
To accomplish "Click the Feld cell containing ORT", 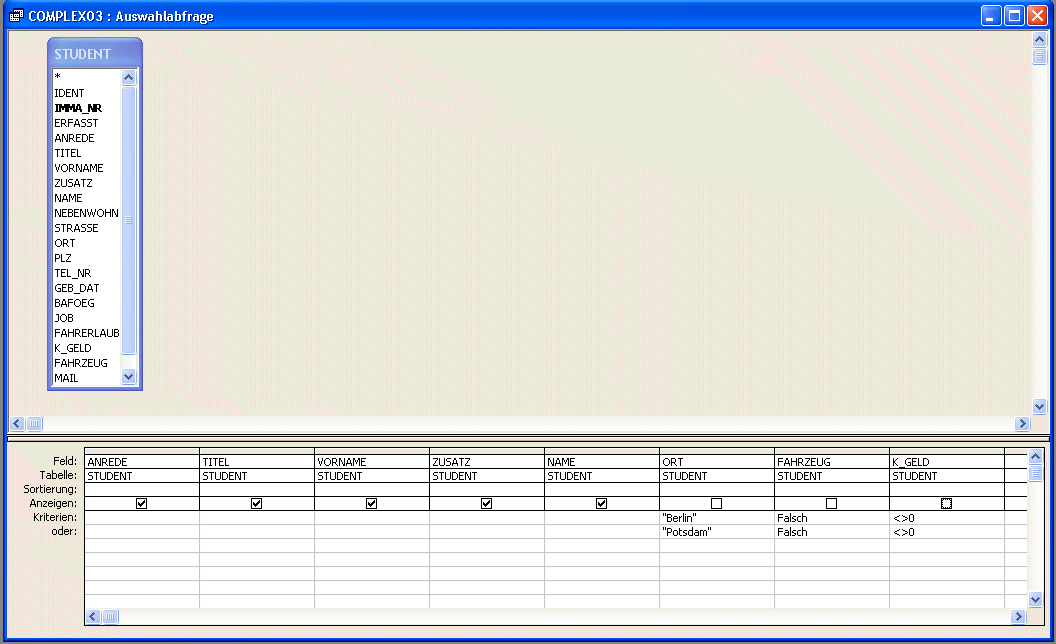I will pos(717,461).
